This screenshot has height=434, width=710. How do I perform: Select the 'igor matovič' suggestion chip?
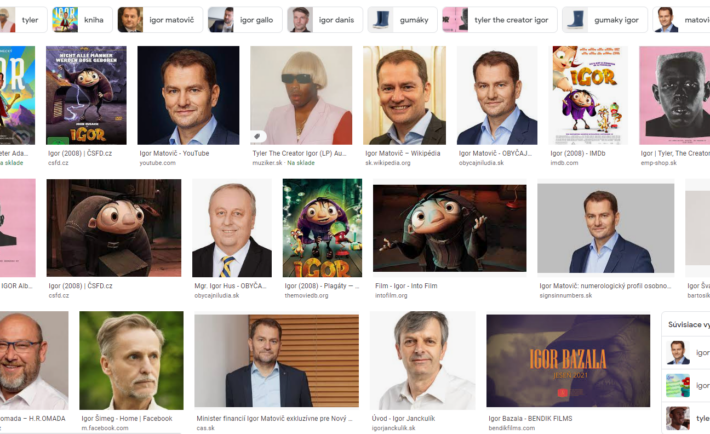tap(160, 20)
